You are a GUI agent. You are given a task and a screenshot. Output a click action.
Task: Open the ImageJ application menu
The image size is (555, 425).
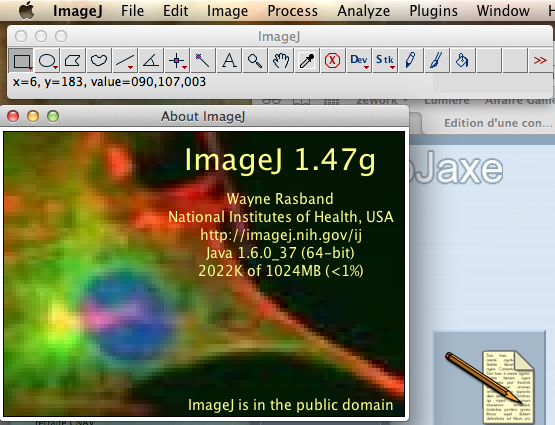pos(78,11)
